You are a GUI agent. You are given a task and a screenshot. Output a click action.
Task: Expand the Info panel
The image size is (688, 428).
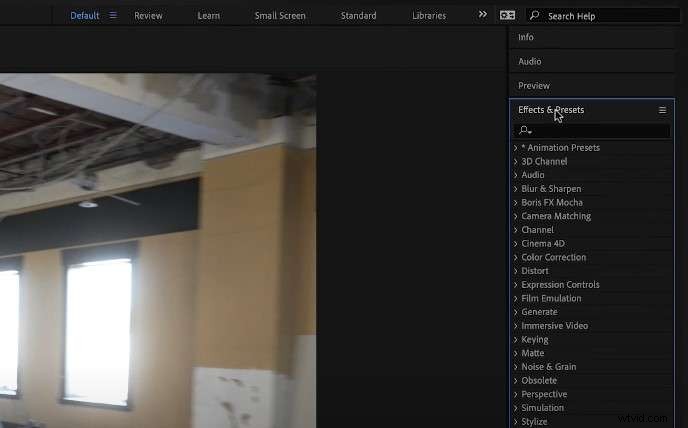[526, 37]
